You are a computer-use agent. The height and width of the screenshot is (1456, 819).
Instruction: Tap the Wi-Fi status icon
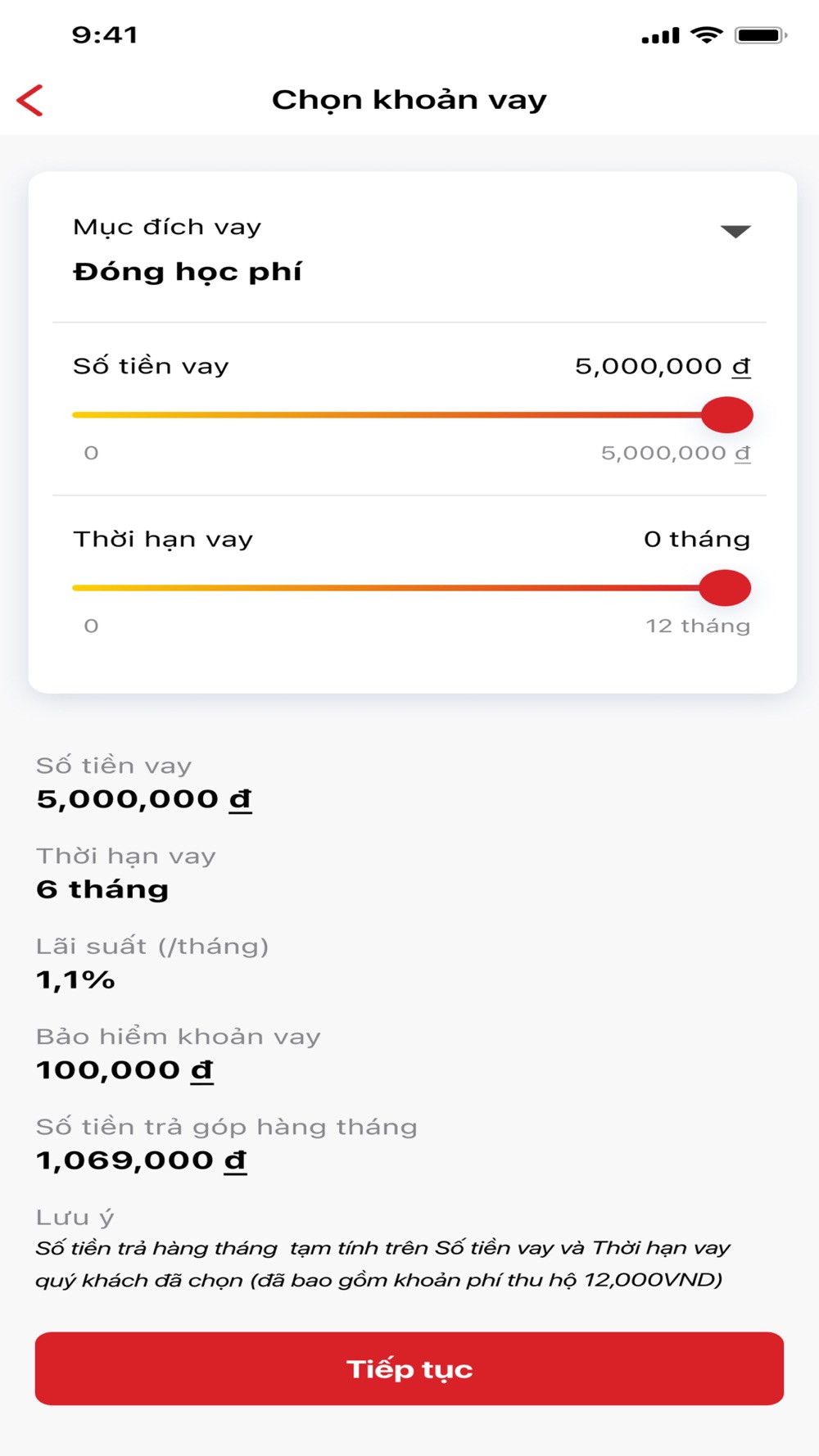click(x=707, y=34)
